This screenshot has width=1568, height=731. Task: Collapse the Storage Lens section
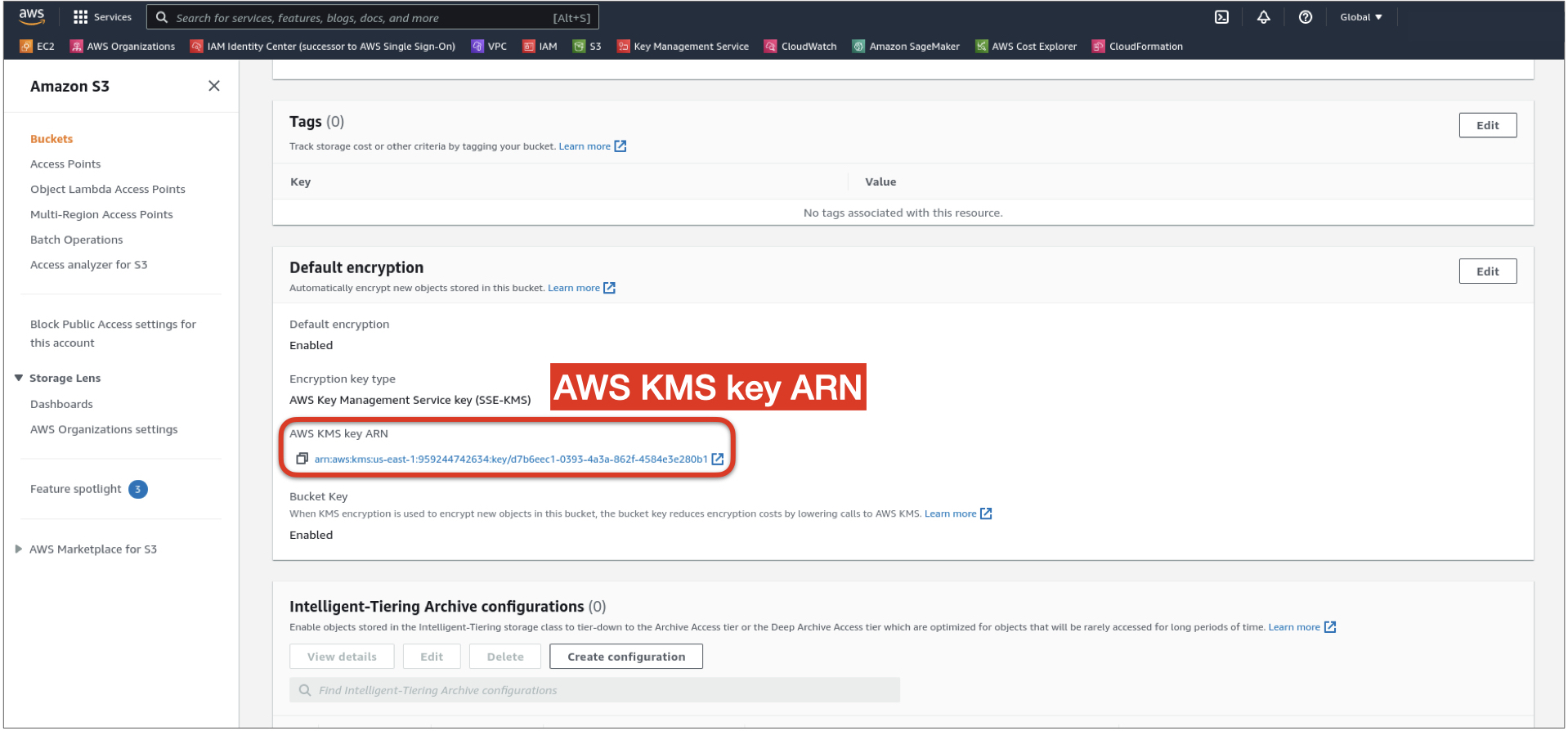coord(19,378)
